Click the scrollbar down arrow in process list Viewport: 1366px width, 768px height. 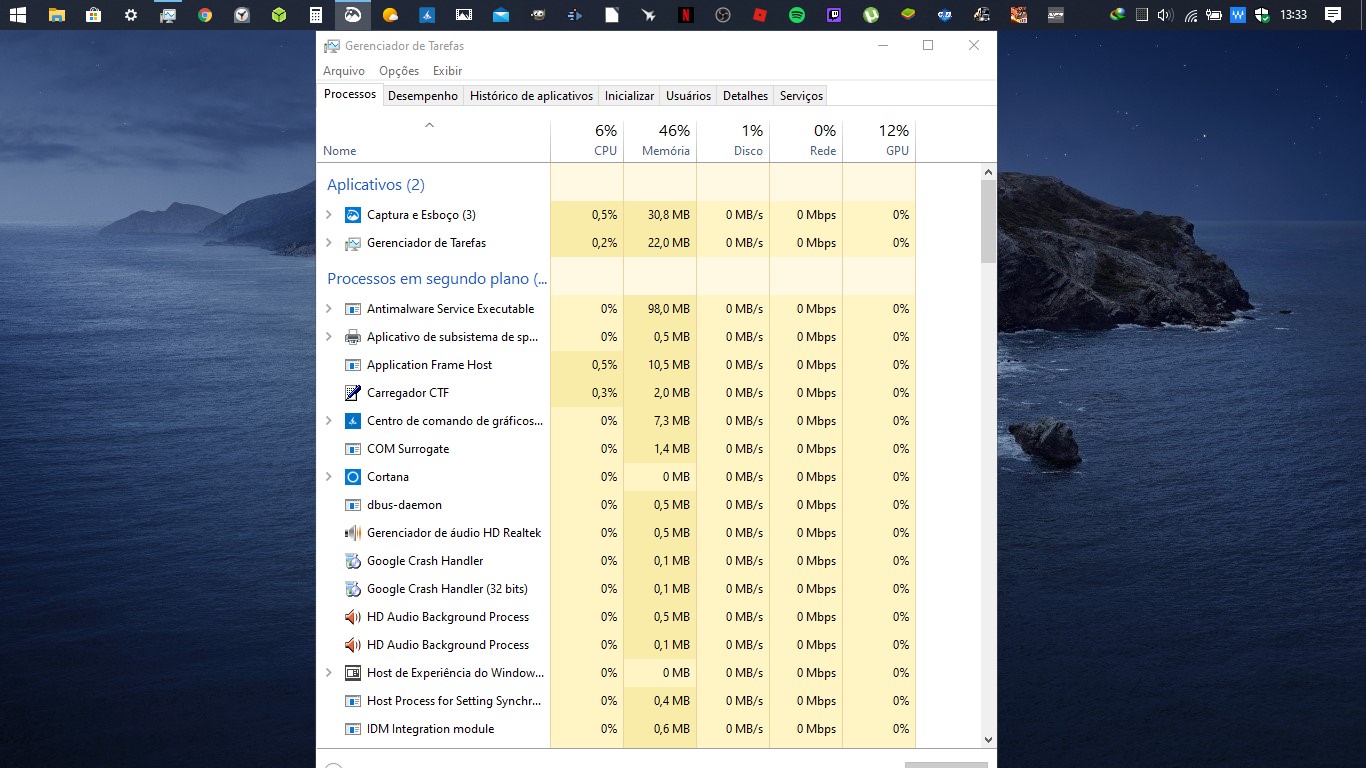coord(988,740)
